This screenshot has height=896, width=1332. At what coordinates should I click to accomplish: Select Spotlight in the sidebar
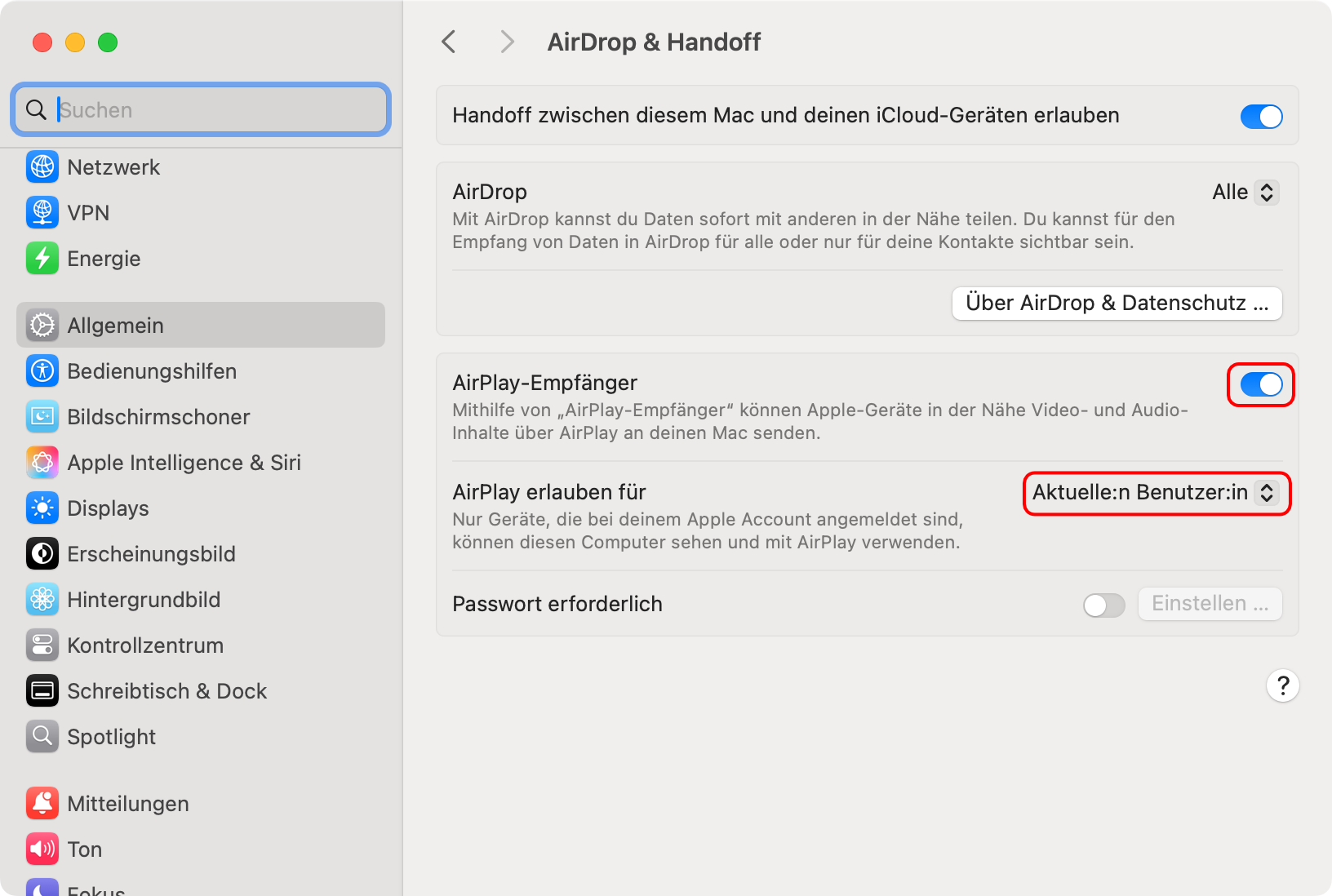(x=201, y=737)
